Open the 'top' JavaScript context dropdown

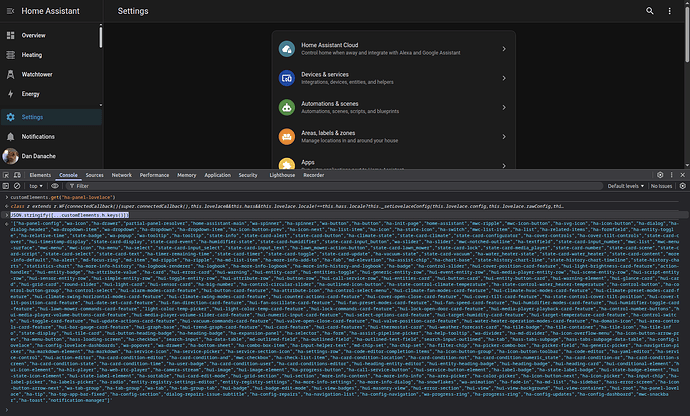tap(36, 186)
